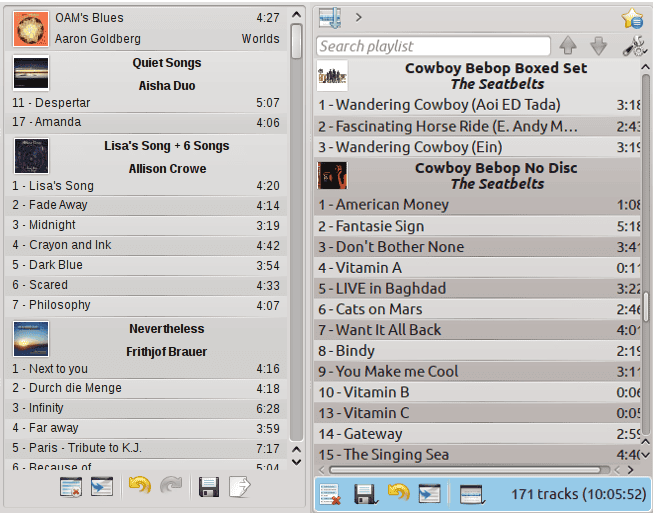Select track 3 - Don't Bother None
Screen dimensions: 653x514
pyautogui.click(x=477, y=247)
